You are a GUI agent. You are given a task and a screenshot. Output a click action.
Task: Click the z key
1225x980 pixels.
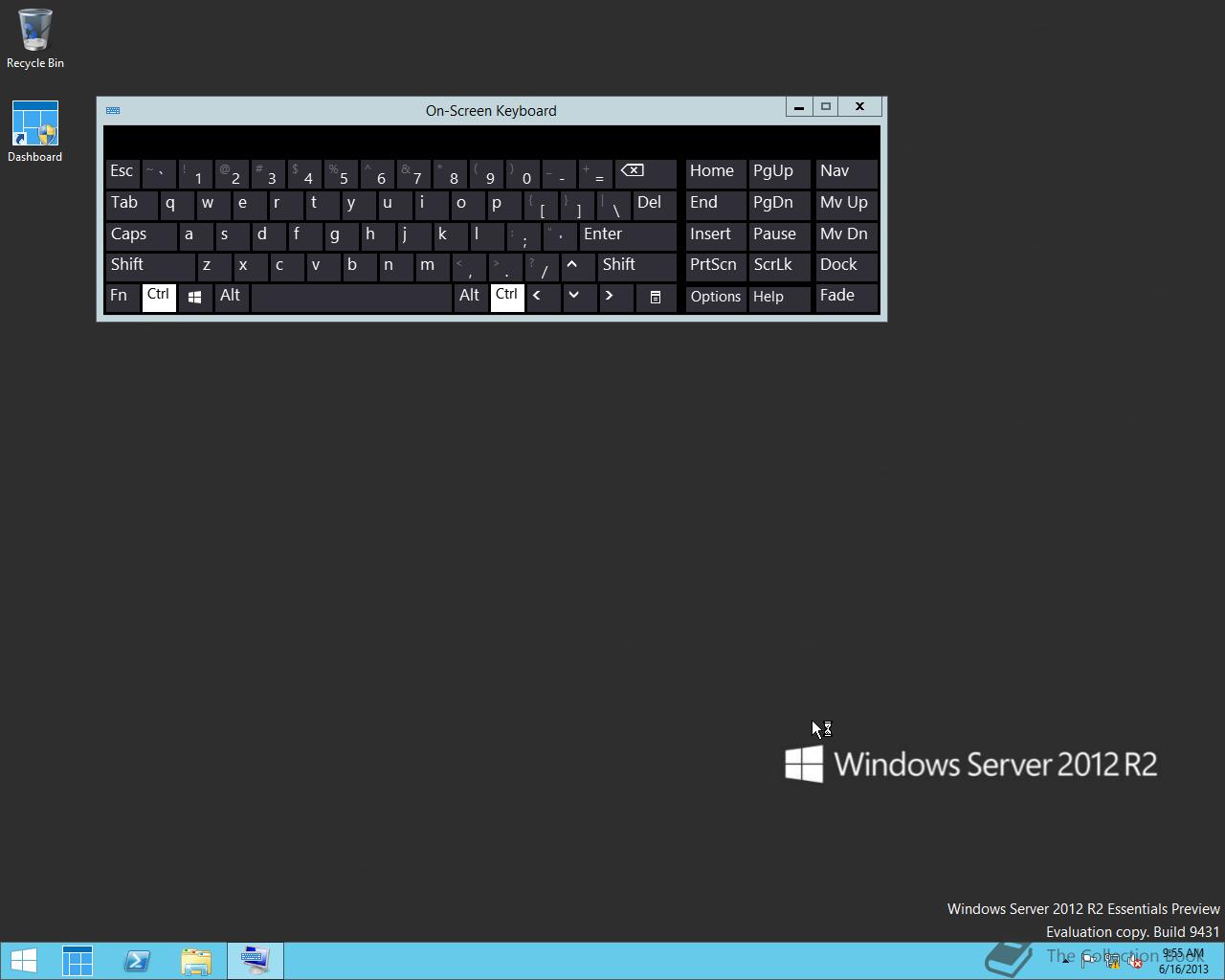(213, 266)
